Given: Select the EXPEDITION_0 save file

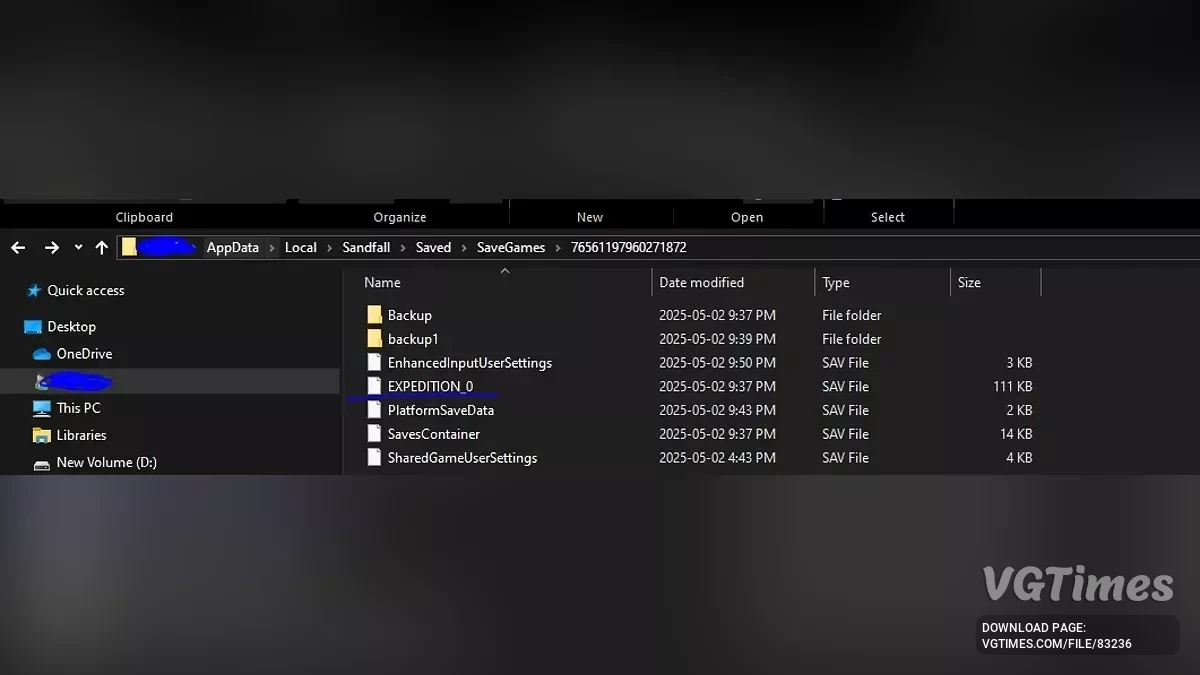Looking at the screenshot, I should coord(430,386).
